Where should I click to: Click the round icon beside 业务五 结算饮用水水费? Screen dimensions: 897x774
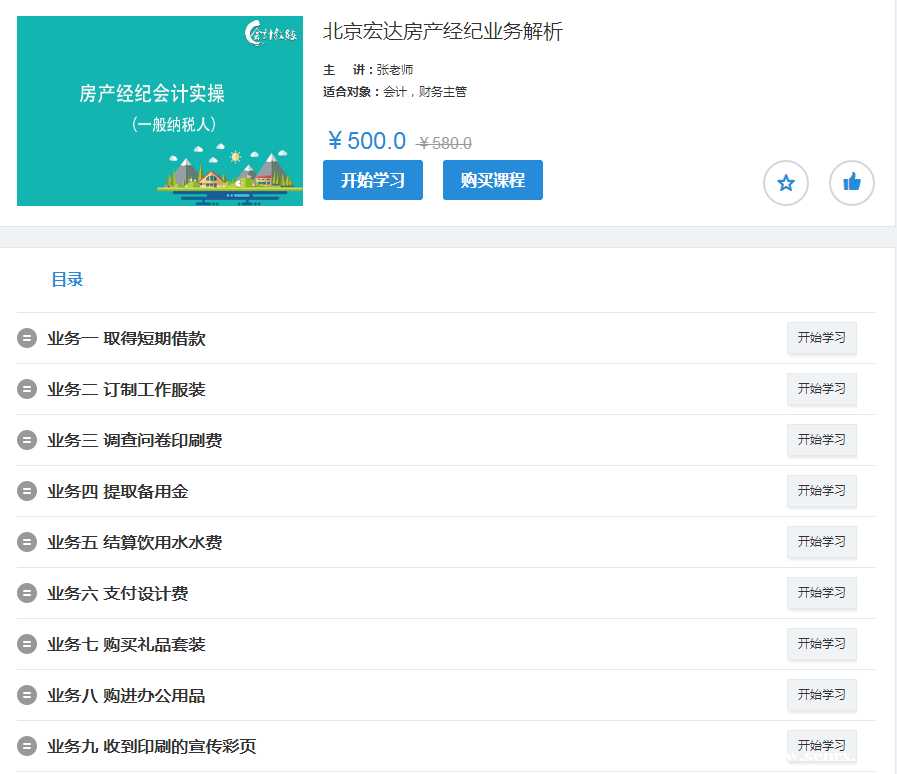pyautogui.click(x=27, y=542)
